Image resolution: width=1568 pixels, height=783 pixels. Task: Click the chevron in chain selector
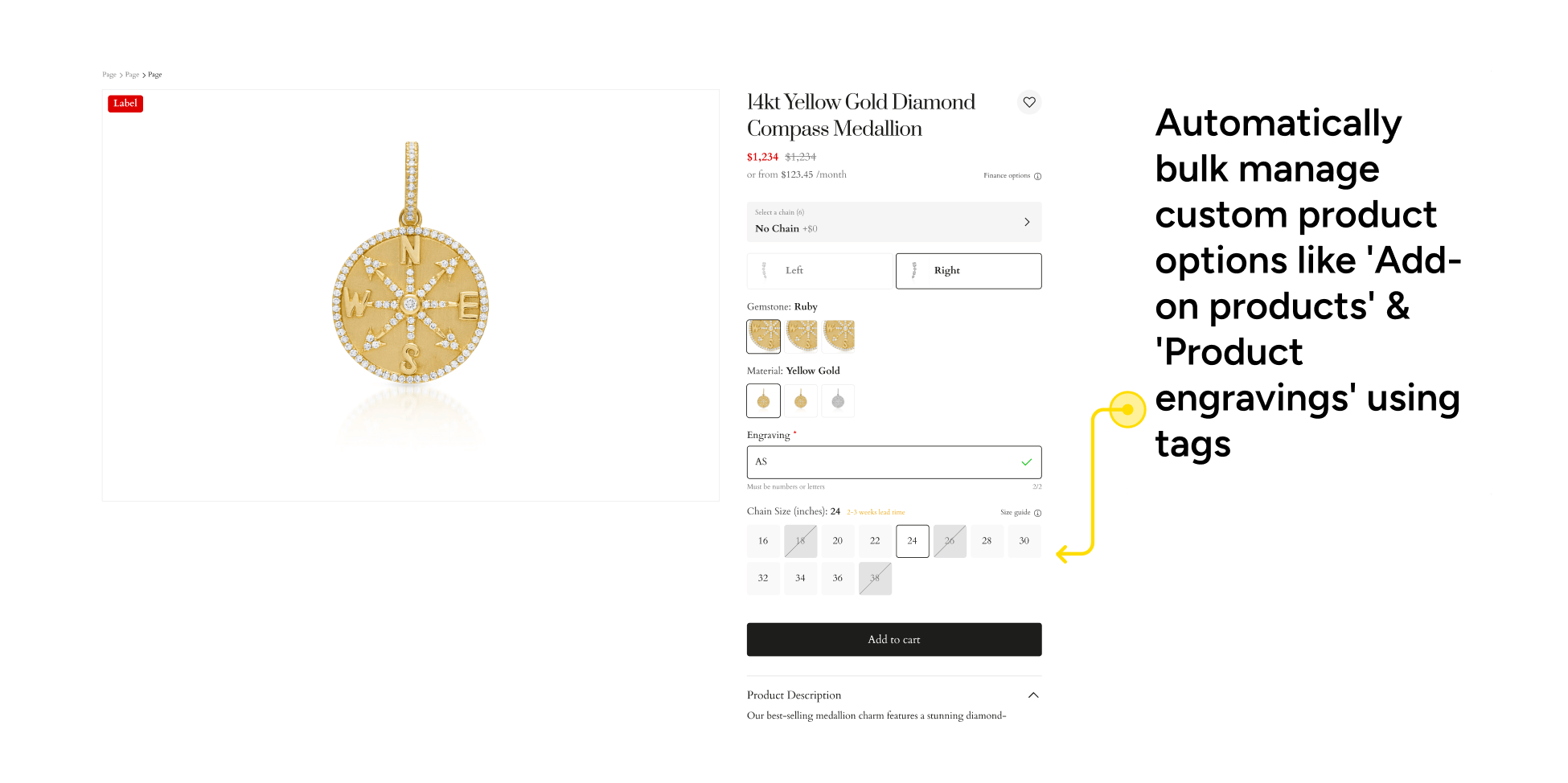click(1027, 222)
